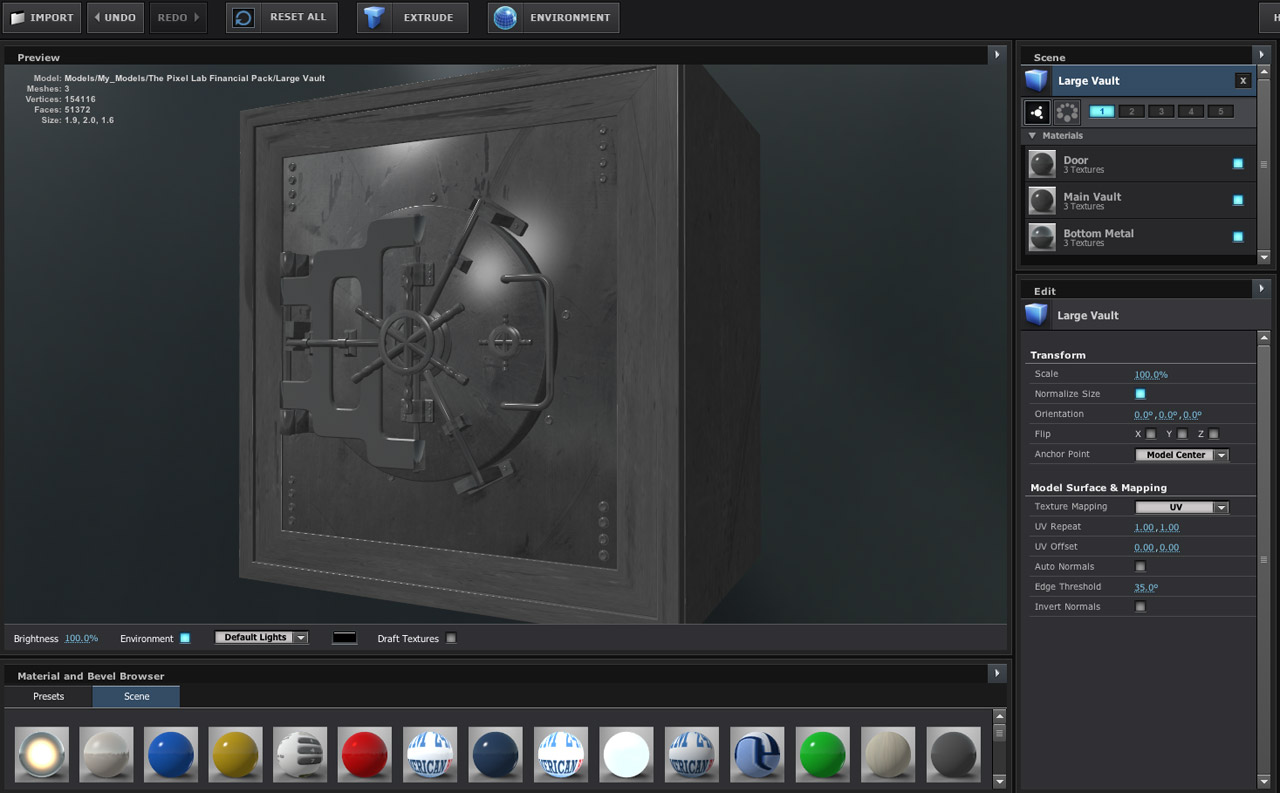Select the replicator dots icon in Scene
Viewport: 1280px width, 793px height.
click(x=1067, y=112)
